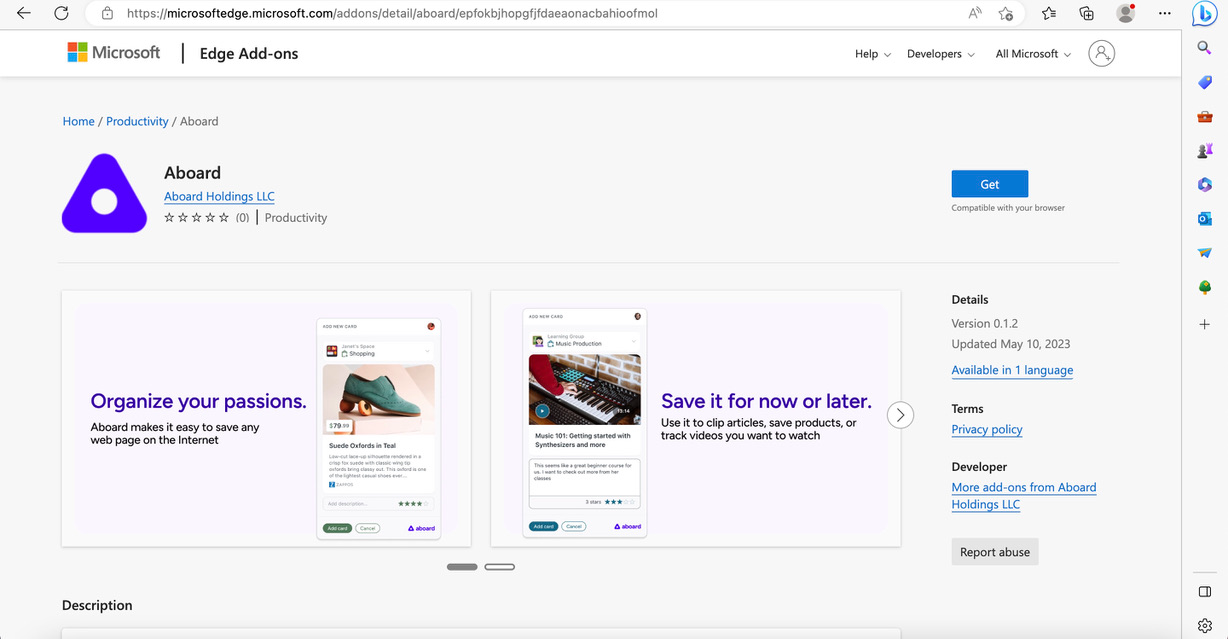Click the Productivity category beside the rating
The height and width of the screenshot is (639, 1228).
296,217
